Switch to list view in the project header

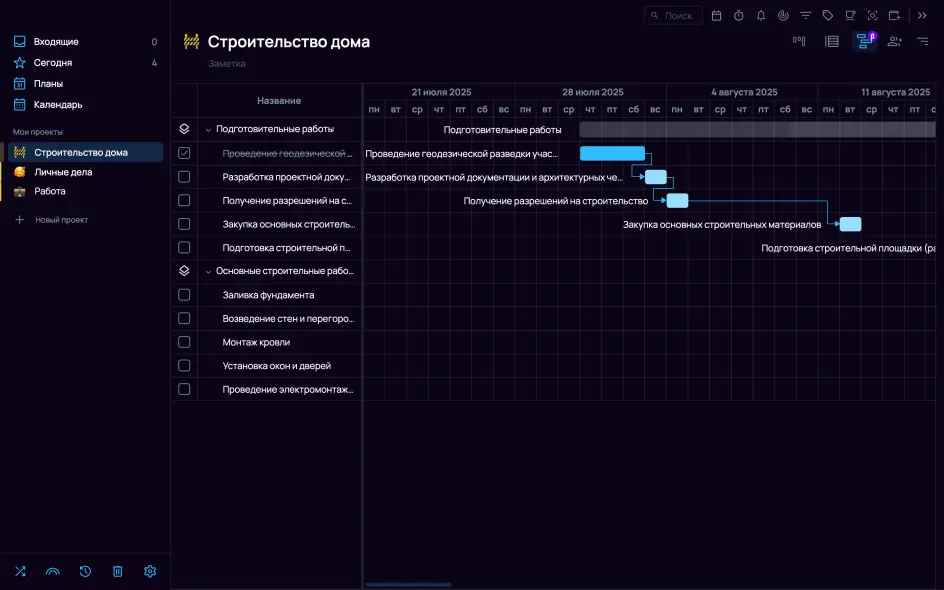point(833,41)
